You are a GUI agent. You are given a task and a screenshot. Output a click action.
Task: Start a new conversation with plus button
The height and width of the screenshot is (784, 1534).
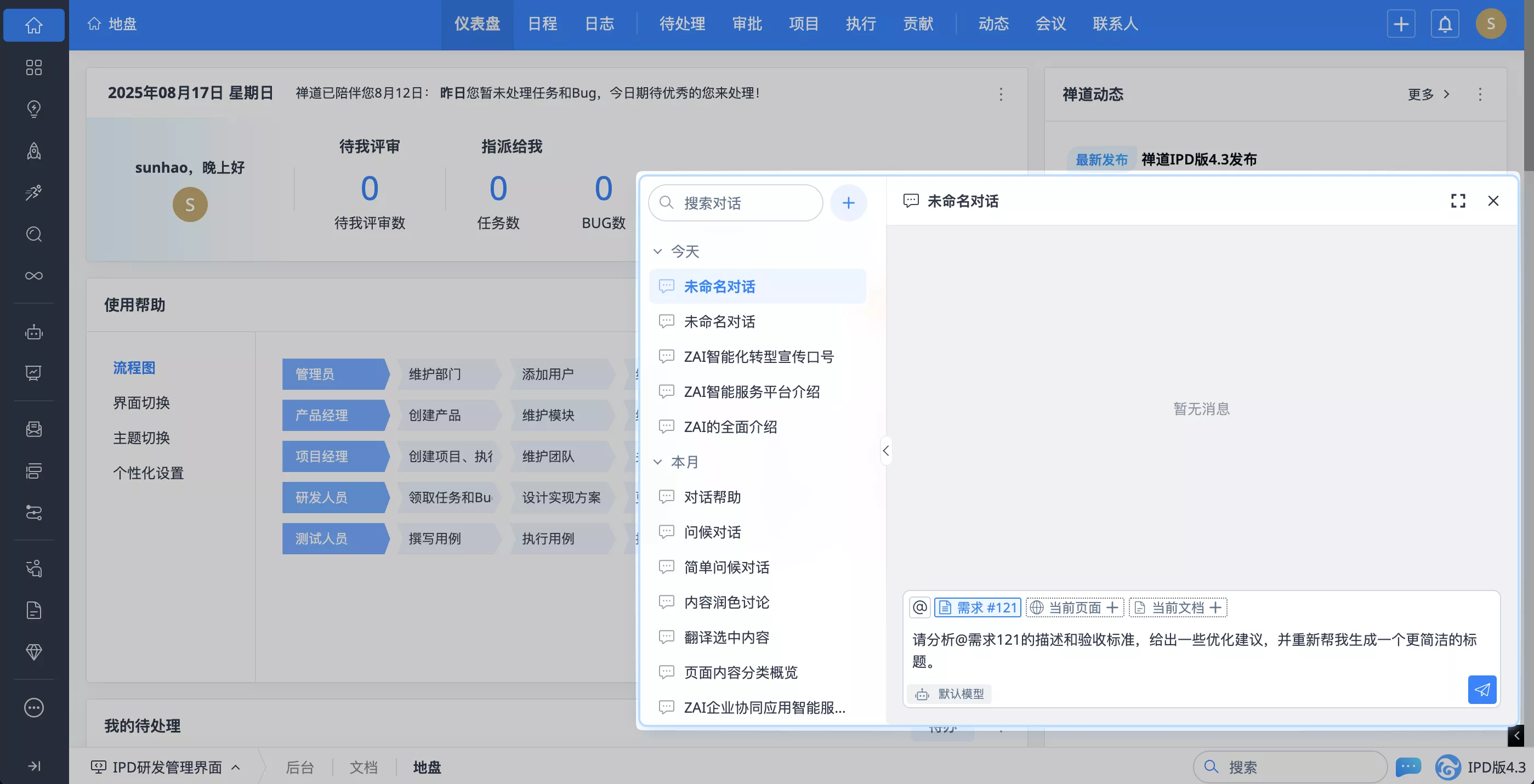tap(848, 203)
